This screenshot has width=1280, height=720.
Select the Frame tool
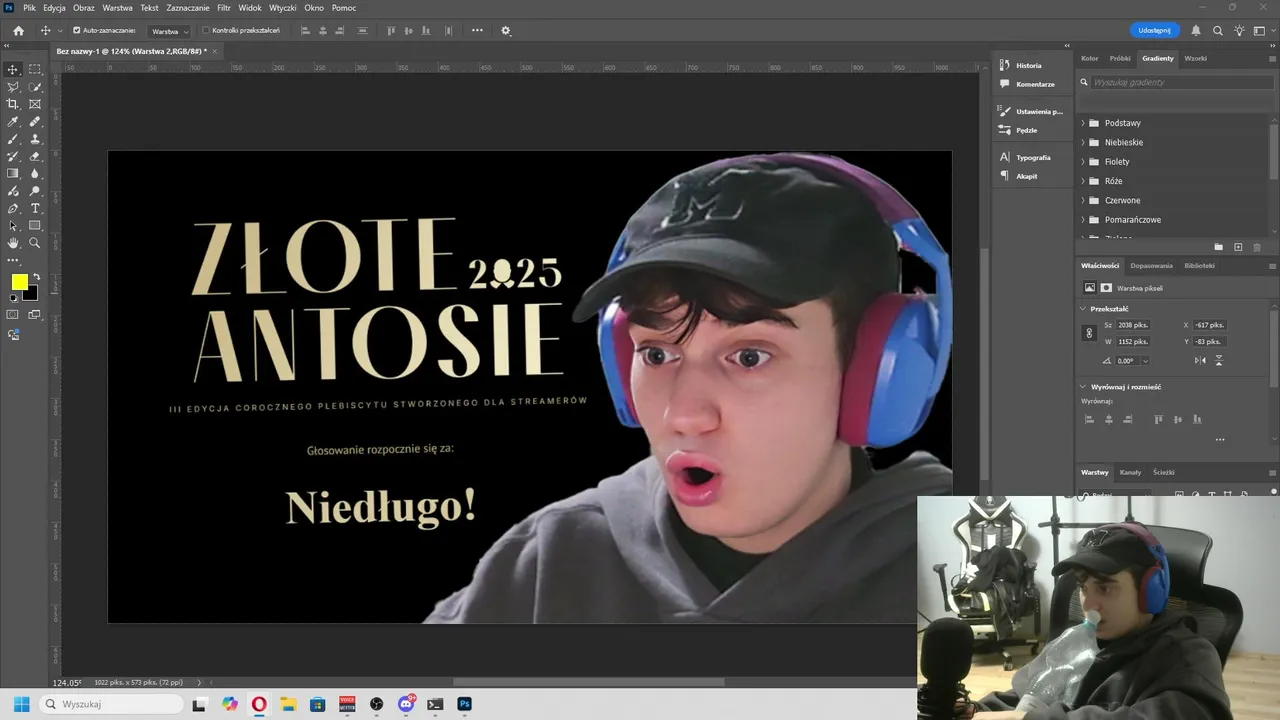35,104
